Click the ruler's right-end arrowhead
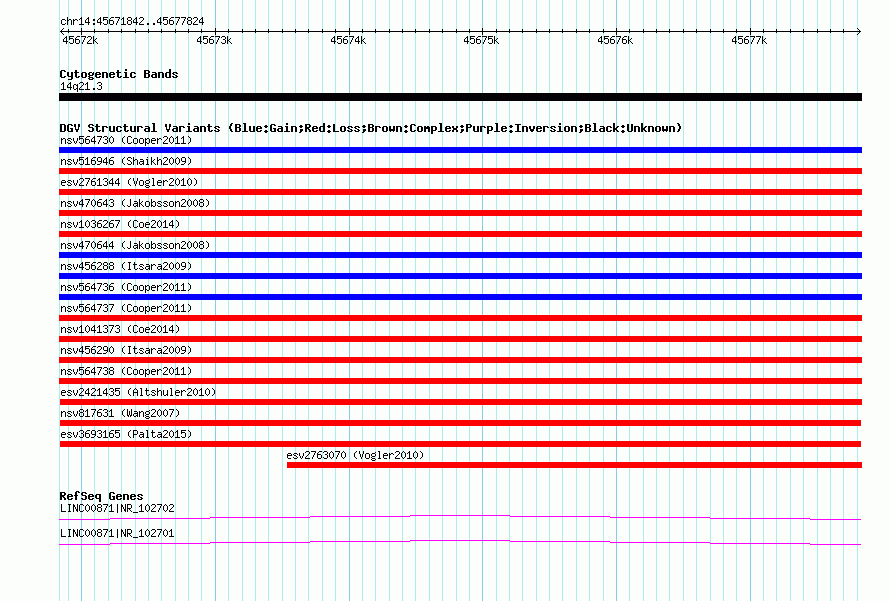The width and height of the screenshot is (890, 601). (858, 31)
